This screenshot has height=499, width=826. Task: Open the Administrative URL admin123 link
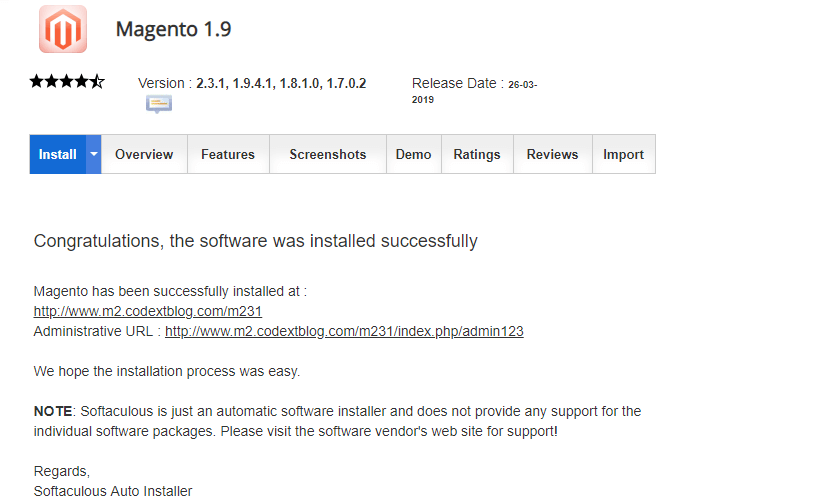[344, 331]
